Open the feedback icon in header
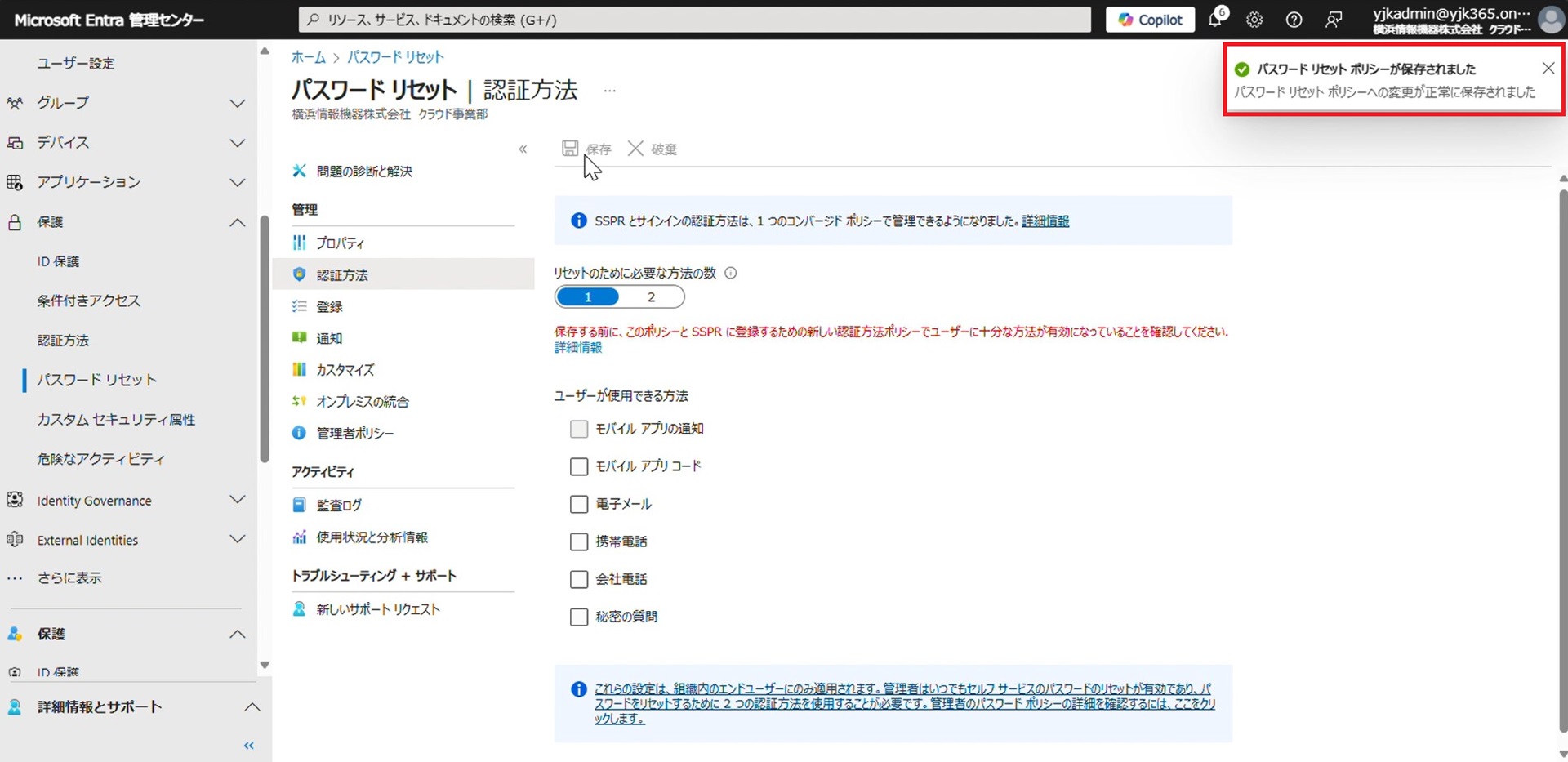The image size is (1568, 762). [1334, 20]
